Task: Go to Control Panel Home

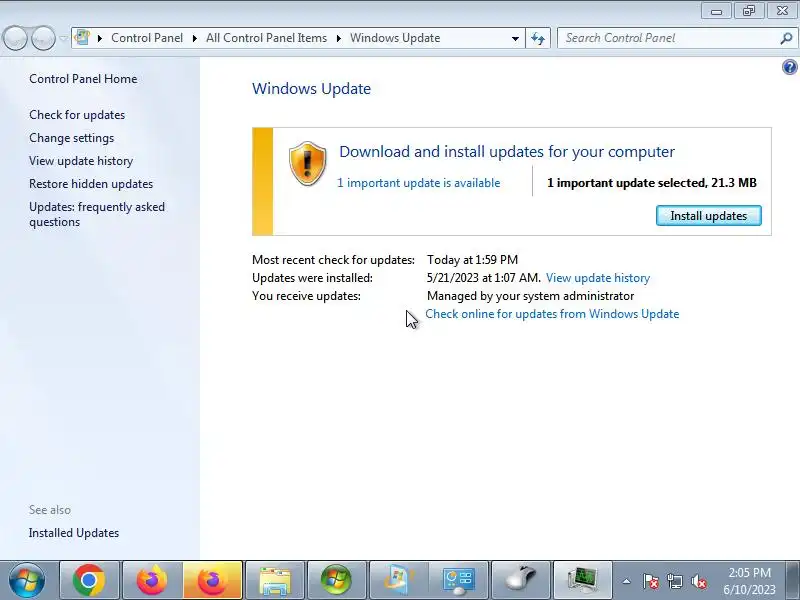Action: 83,79
